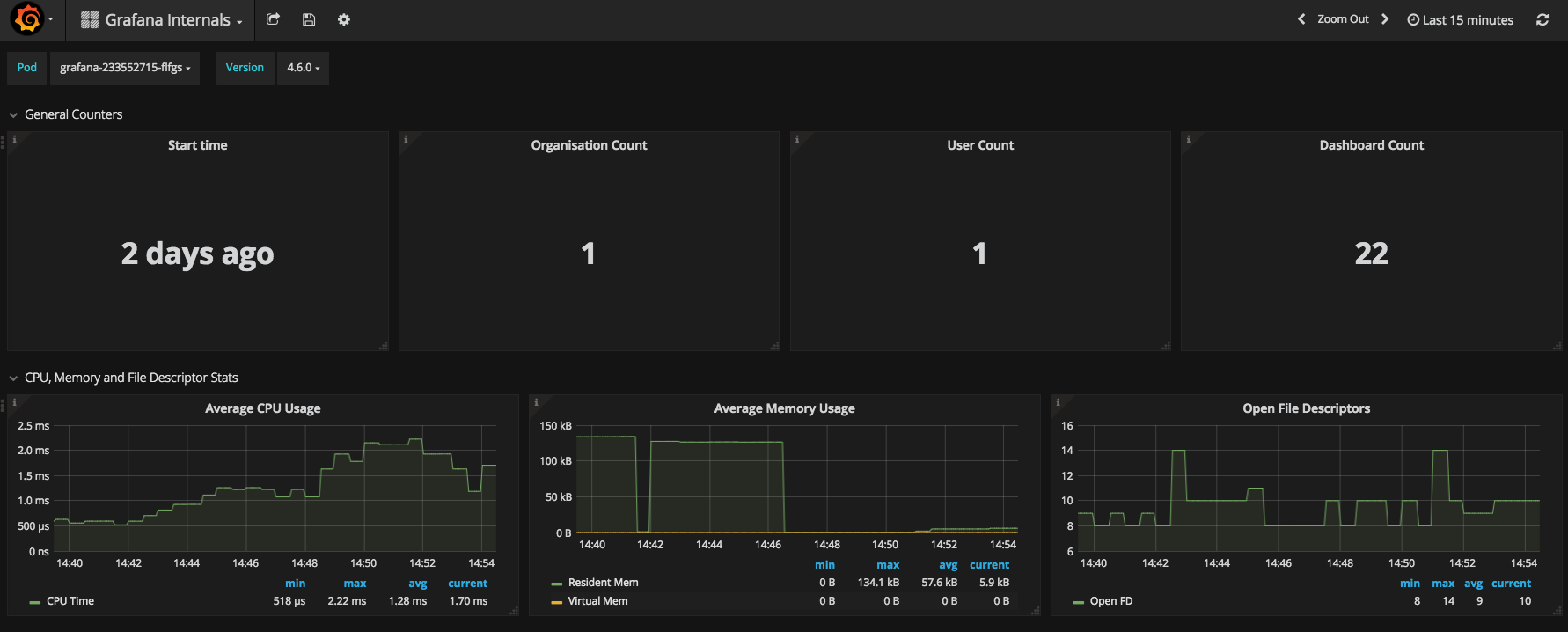This screenshot has height=632, width=1568.
Task: Open dashboard settings gear icon
Action: pos(344,19)
